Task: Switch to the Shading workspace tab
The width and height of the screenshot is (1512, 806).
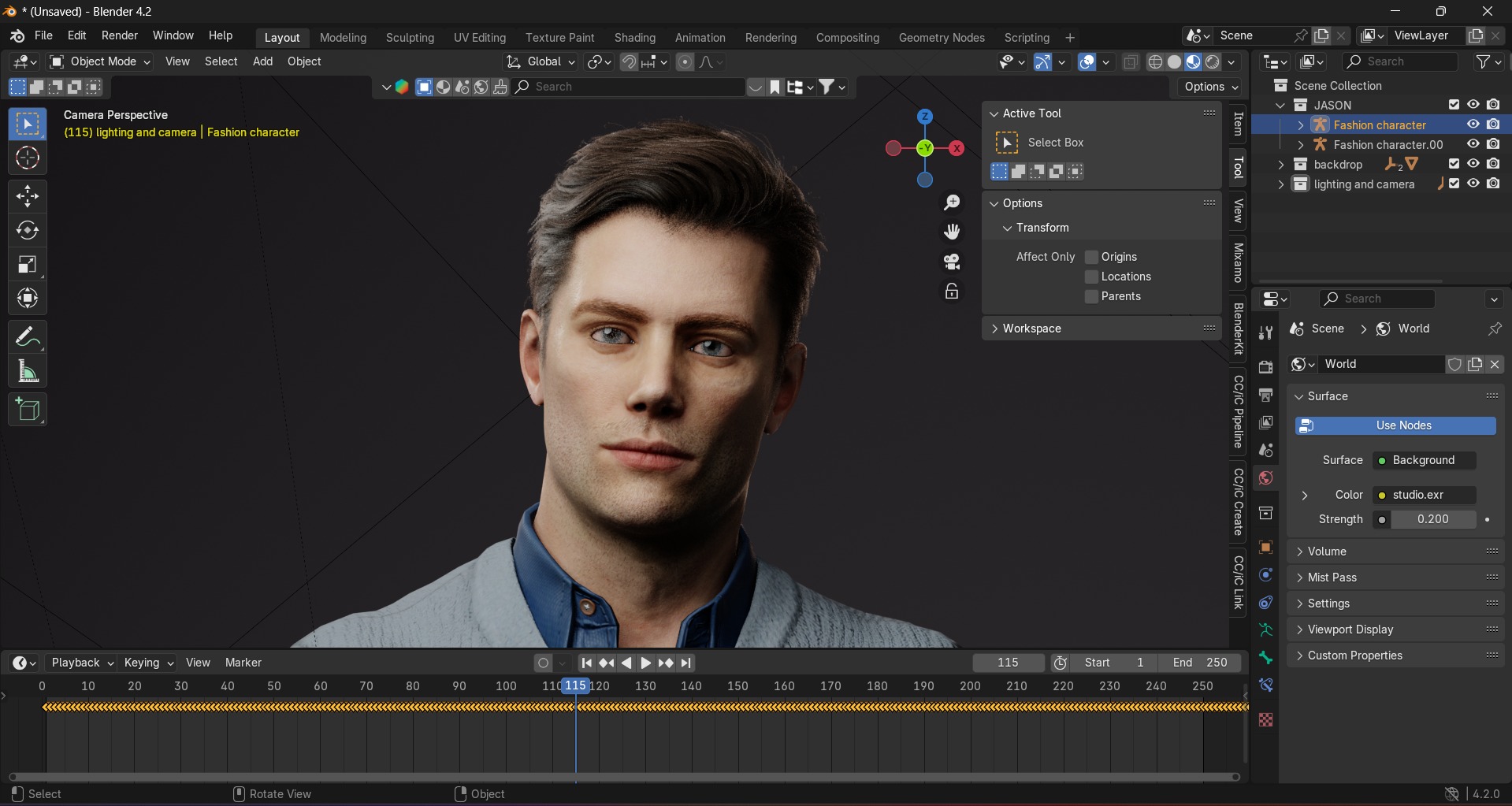Action: tap(635, 38)
